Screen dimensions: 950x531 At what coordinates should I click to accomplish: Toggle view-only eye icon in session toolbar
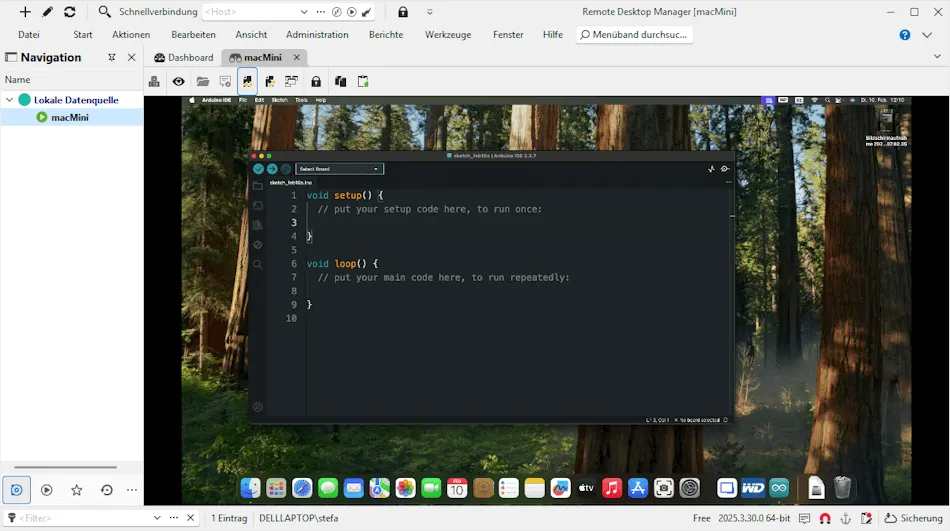(178, 82)
